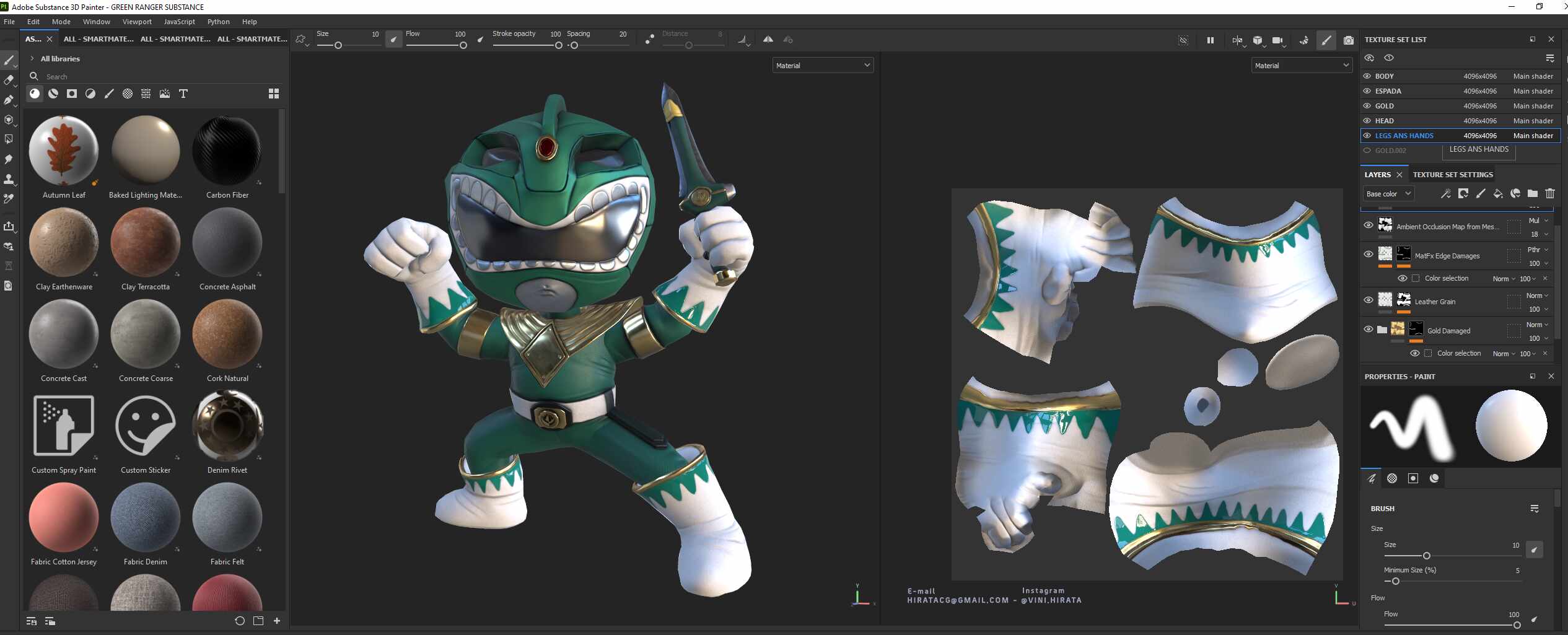Switch library to grid view icon

[x=274, y=94]
